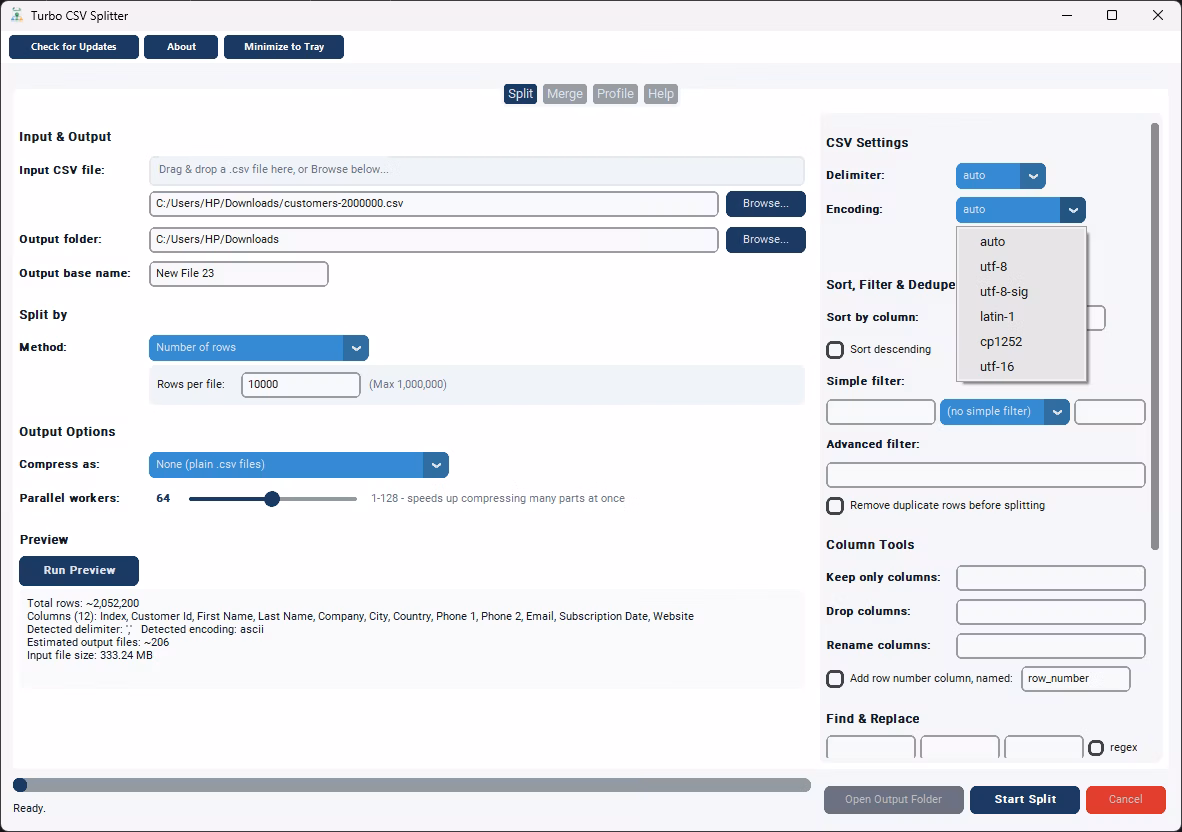Click the output folder path field

[433, 240]
